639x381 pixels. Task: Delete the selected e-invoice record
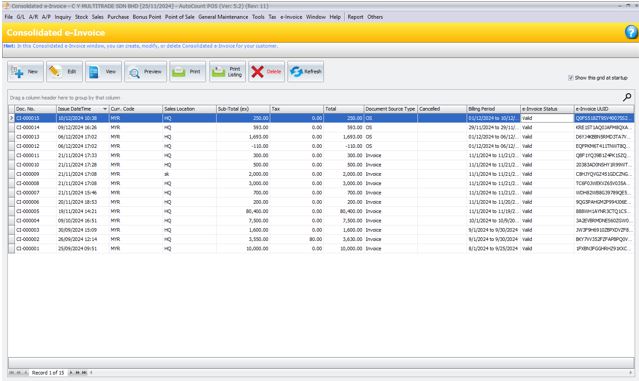(267, 72)
